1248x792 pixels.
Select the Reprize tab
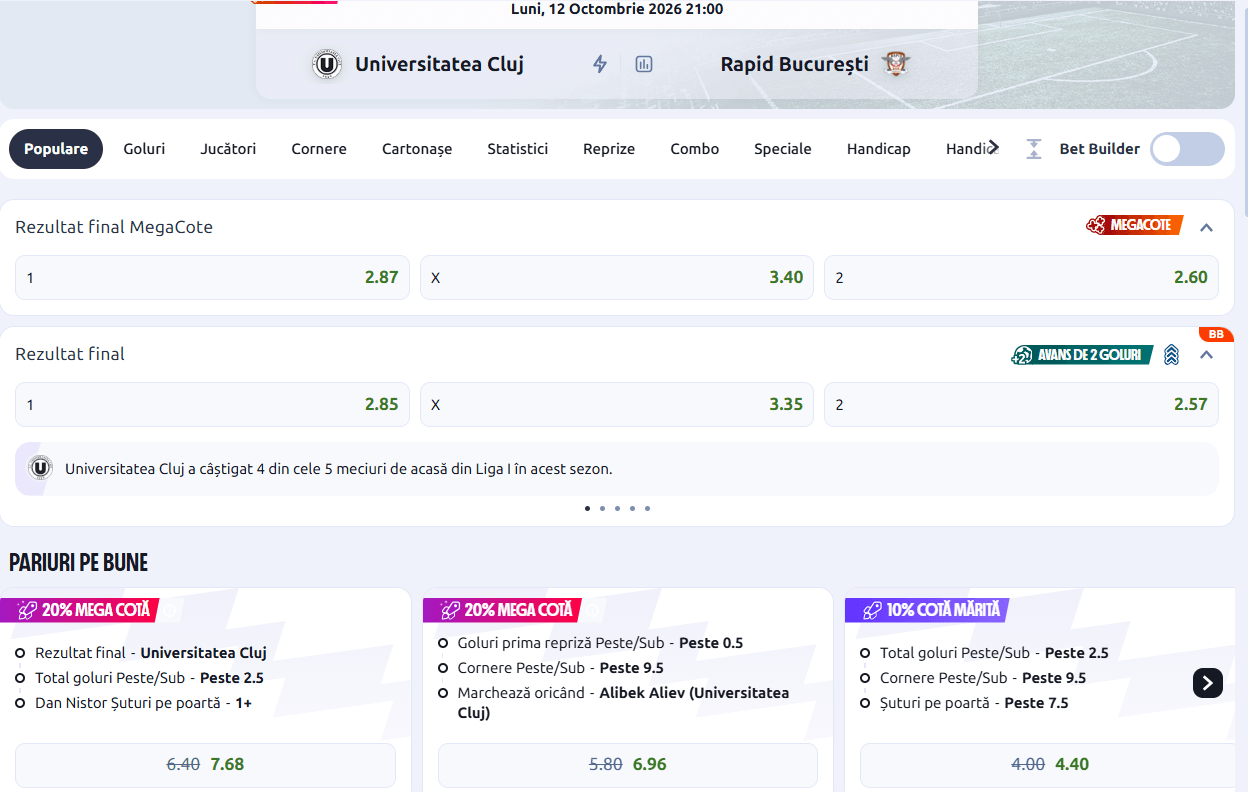pos(609,149)
